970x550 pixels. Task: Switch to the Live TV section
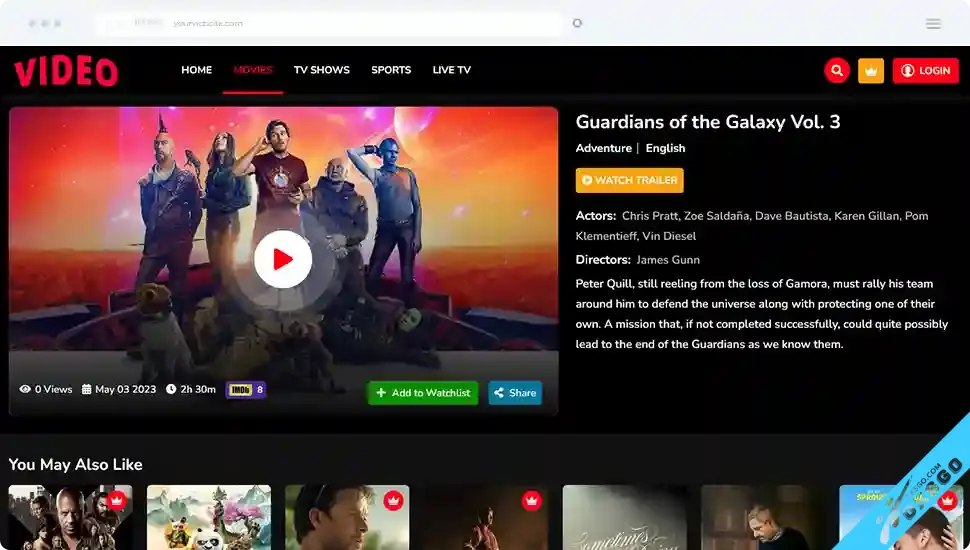pyautogui.click(x=452, y=70)
